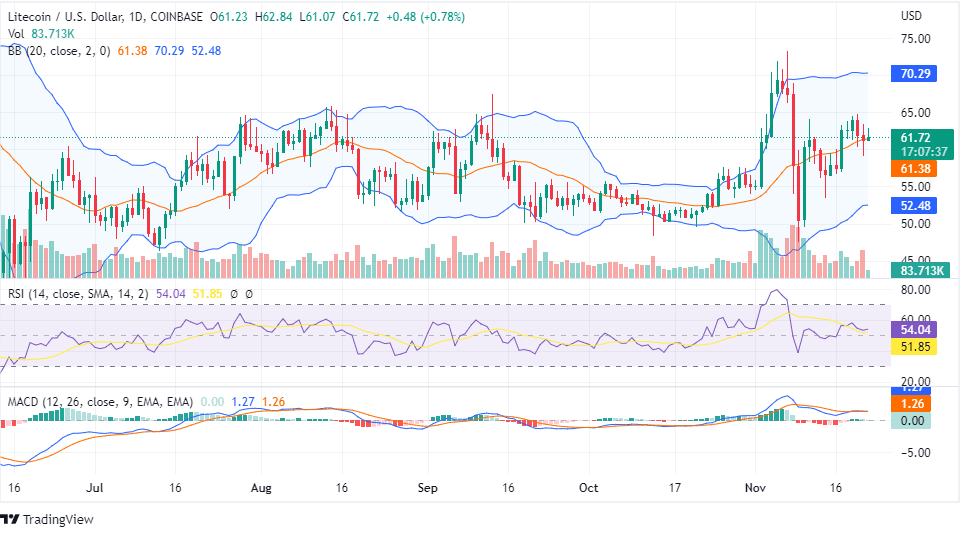Click the 20.00 RSI scale value
The image size is (969, 537).
[915, 382]
